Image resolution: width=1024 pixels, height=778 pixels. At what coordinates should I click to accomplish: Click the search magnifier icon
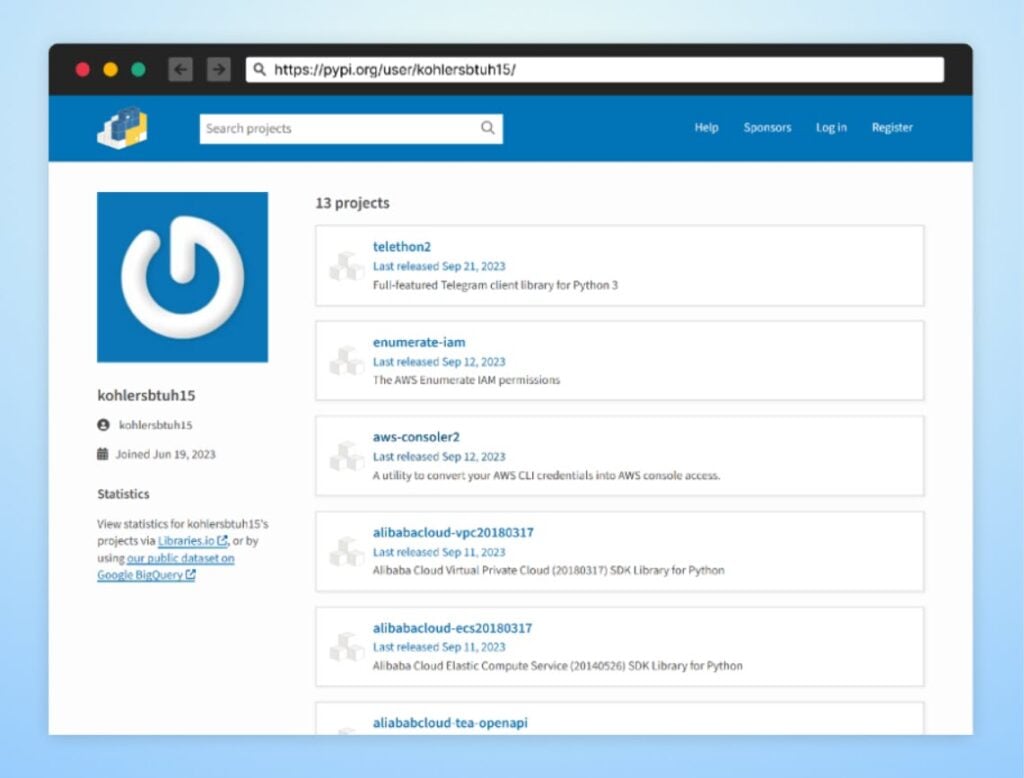coord(488,128)
